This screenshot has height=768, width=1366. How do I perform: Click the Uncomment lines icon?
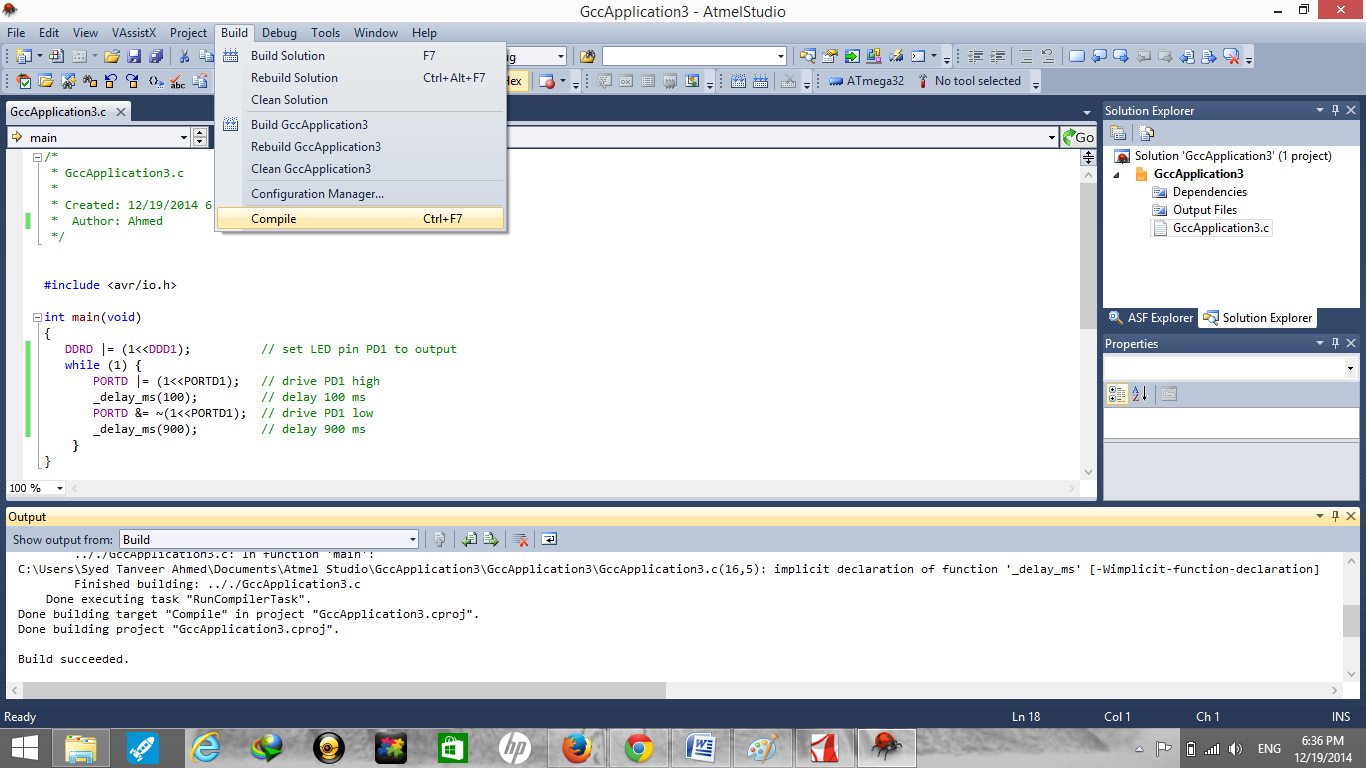[1047, 57]
